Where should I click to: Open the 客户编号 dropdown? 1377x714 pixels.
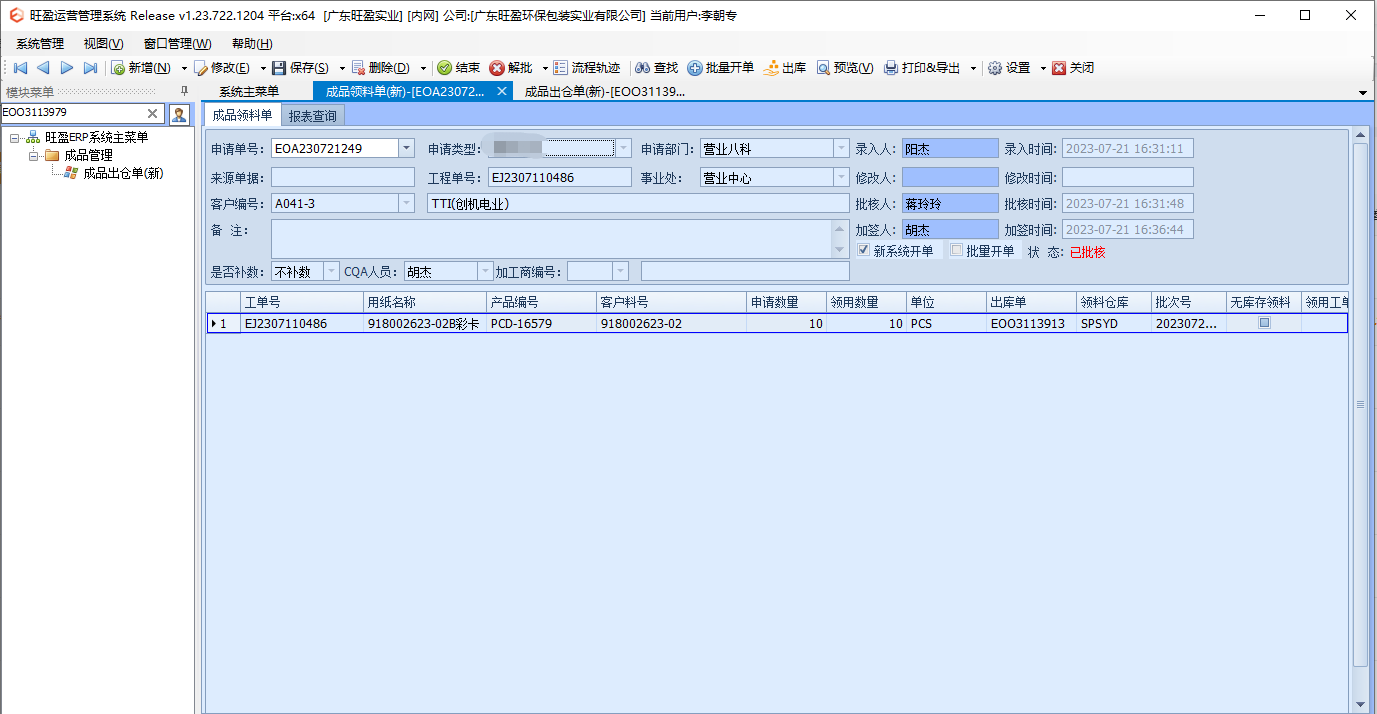406,204
